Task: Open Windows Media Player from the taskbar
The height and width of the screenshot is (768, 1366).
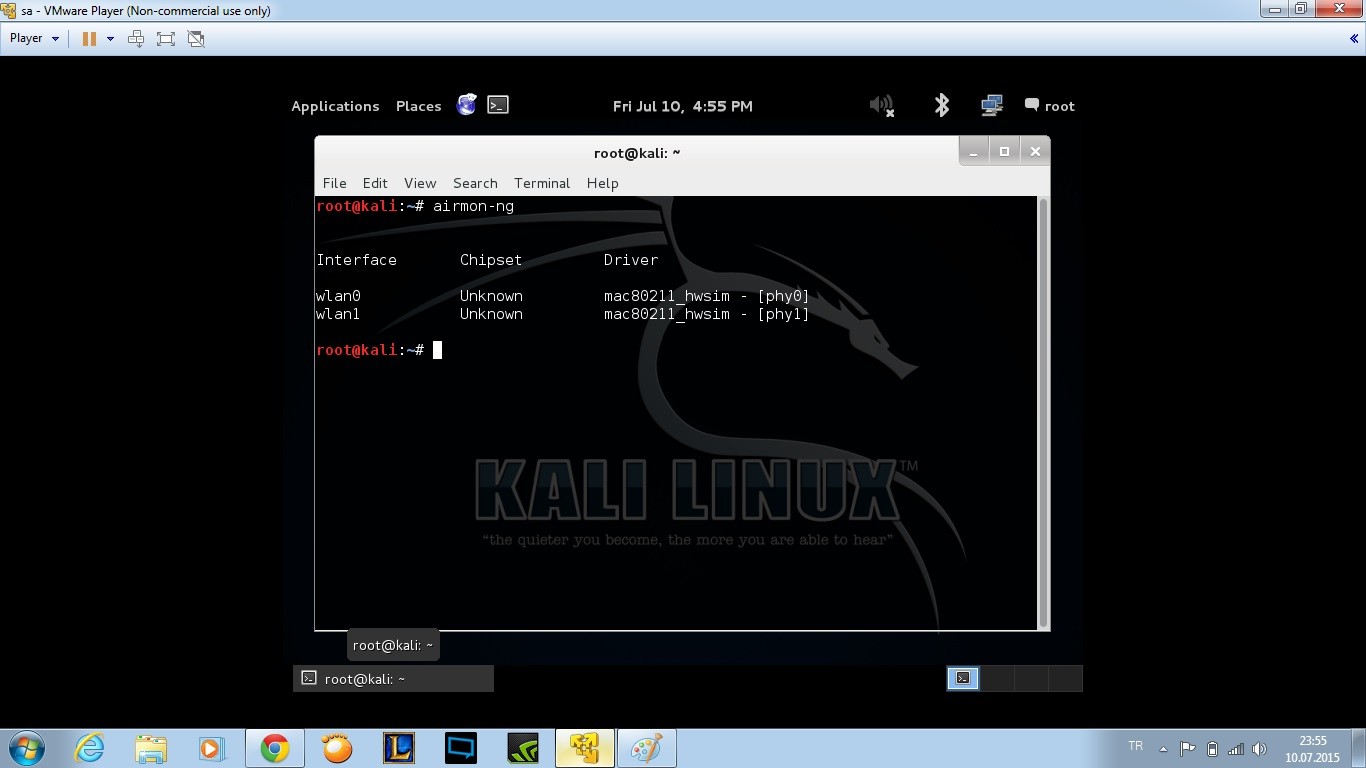Action: click(212, 748)
